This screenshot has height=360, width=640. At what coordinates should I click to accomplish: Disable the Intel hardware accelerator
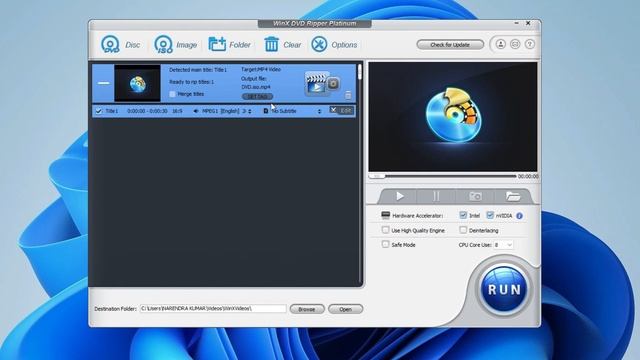click(x=463, y=215)
